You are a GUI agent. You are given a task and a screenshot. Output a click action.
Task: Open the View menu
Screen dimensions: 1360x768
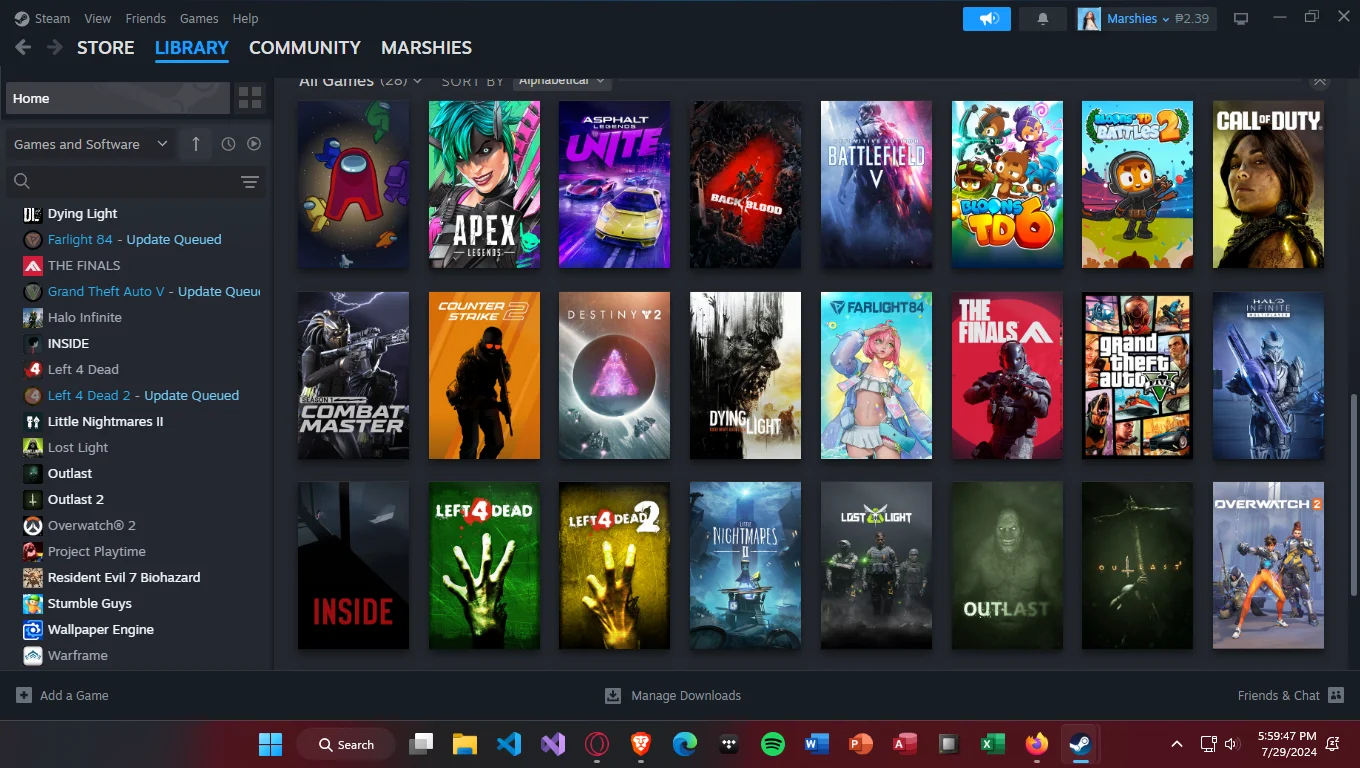[x=98, y=18]
